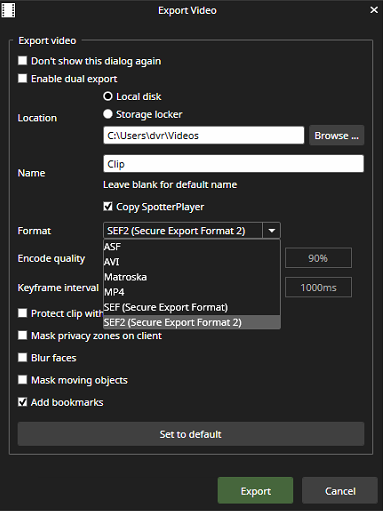This screenshot has height=511, width=383.
Task: Click the Format label
Action: tap(34, 231)
